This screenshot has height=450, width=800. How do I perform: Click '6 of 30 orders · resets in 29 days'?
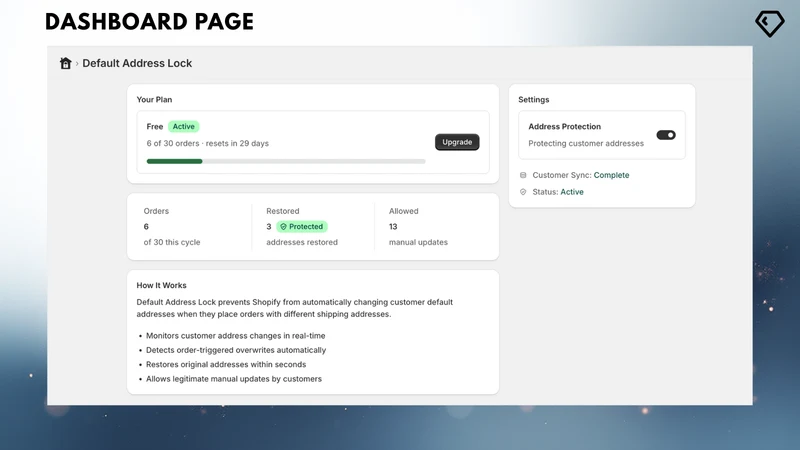pos(208,143)
